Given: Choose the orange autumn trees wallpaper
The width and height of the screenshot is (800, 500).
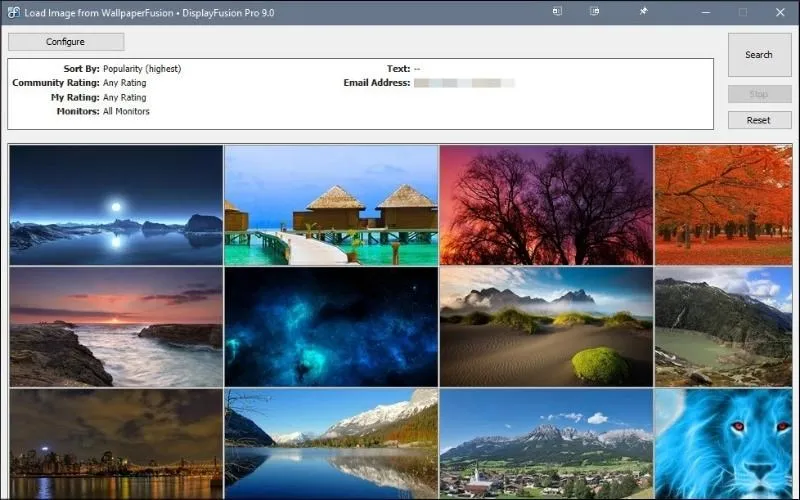Looking at the screenshot, I should (723, 205).
